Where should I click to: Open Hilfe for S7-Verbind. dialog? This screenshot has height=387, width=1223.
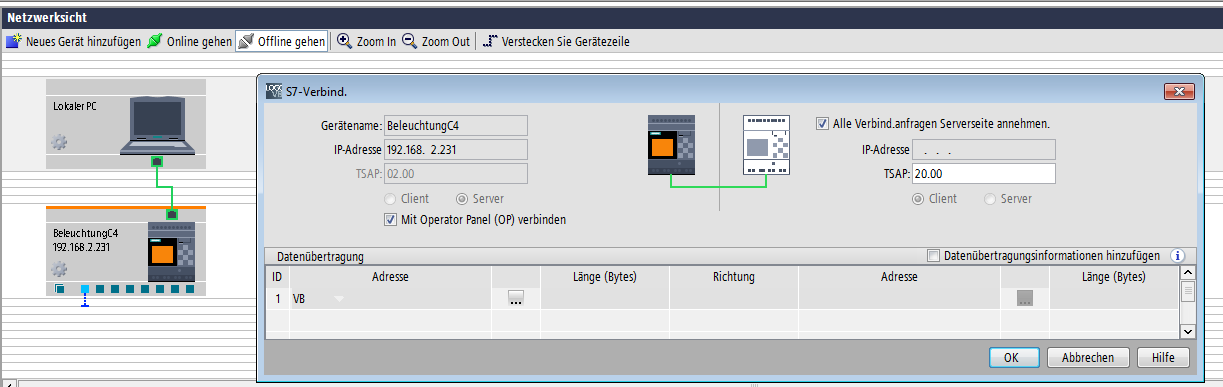(1163, 357)
